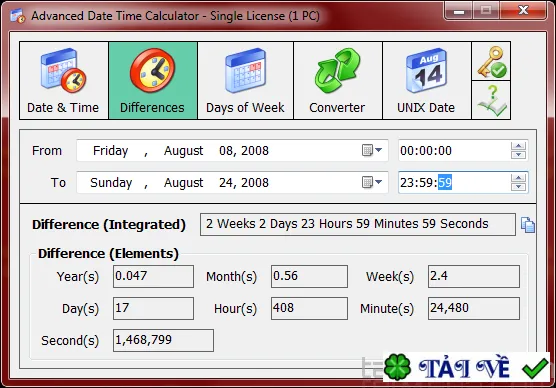The height and width of the screenshot is (388, 556).
Task: Click the Week(s) value 2.4
Action: pos(474,276)
